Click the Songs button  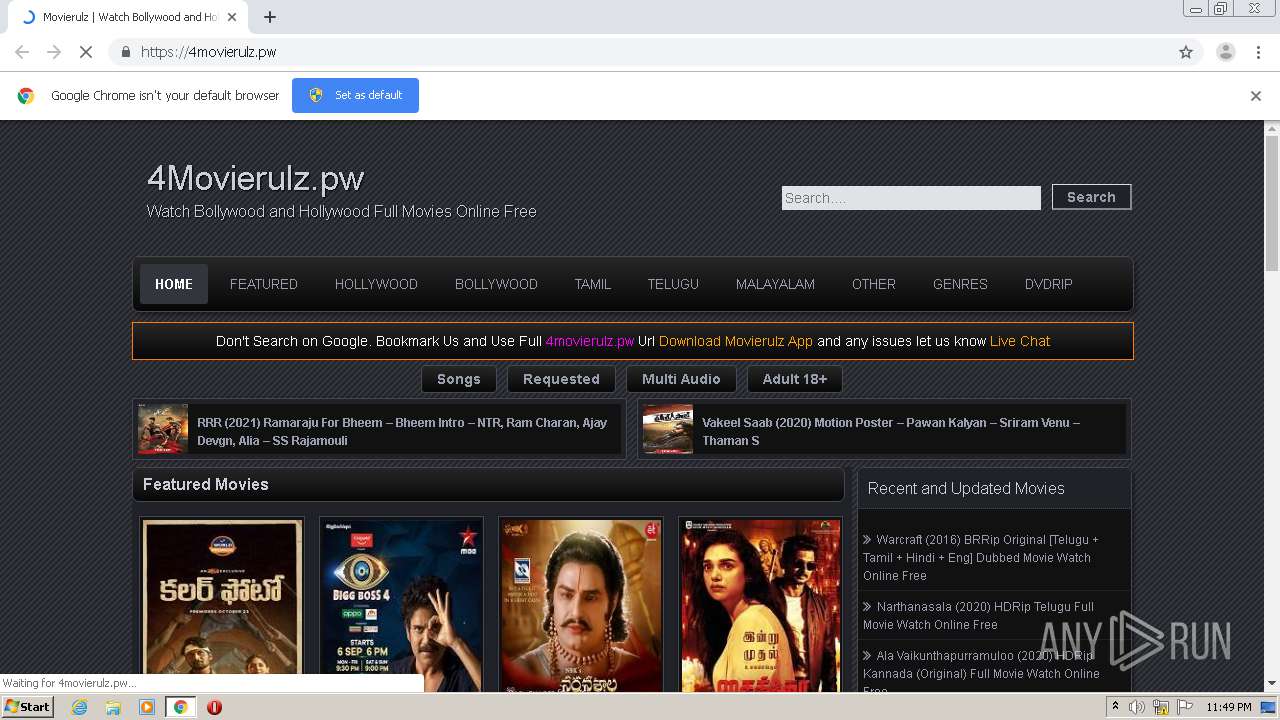[459, 379]
